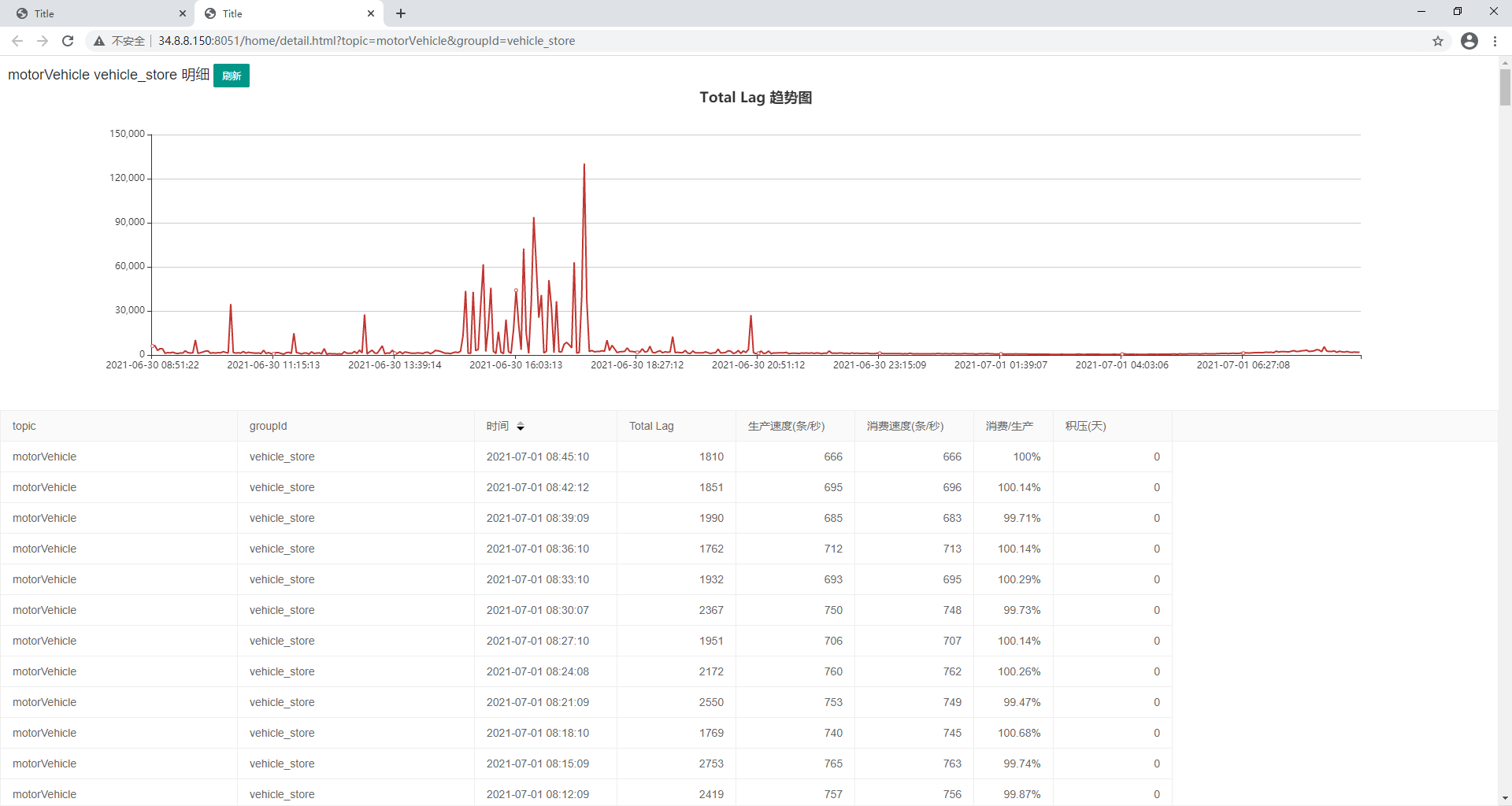
Task: Click the Total Lag value 1810
Action: point(711,457)
